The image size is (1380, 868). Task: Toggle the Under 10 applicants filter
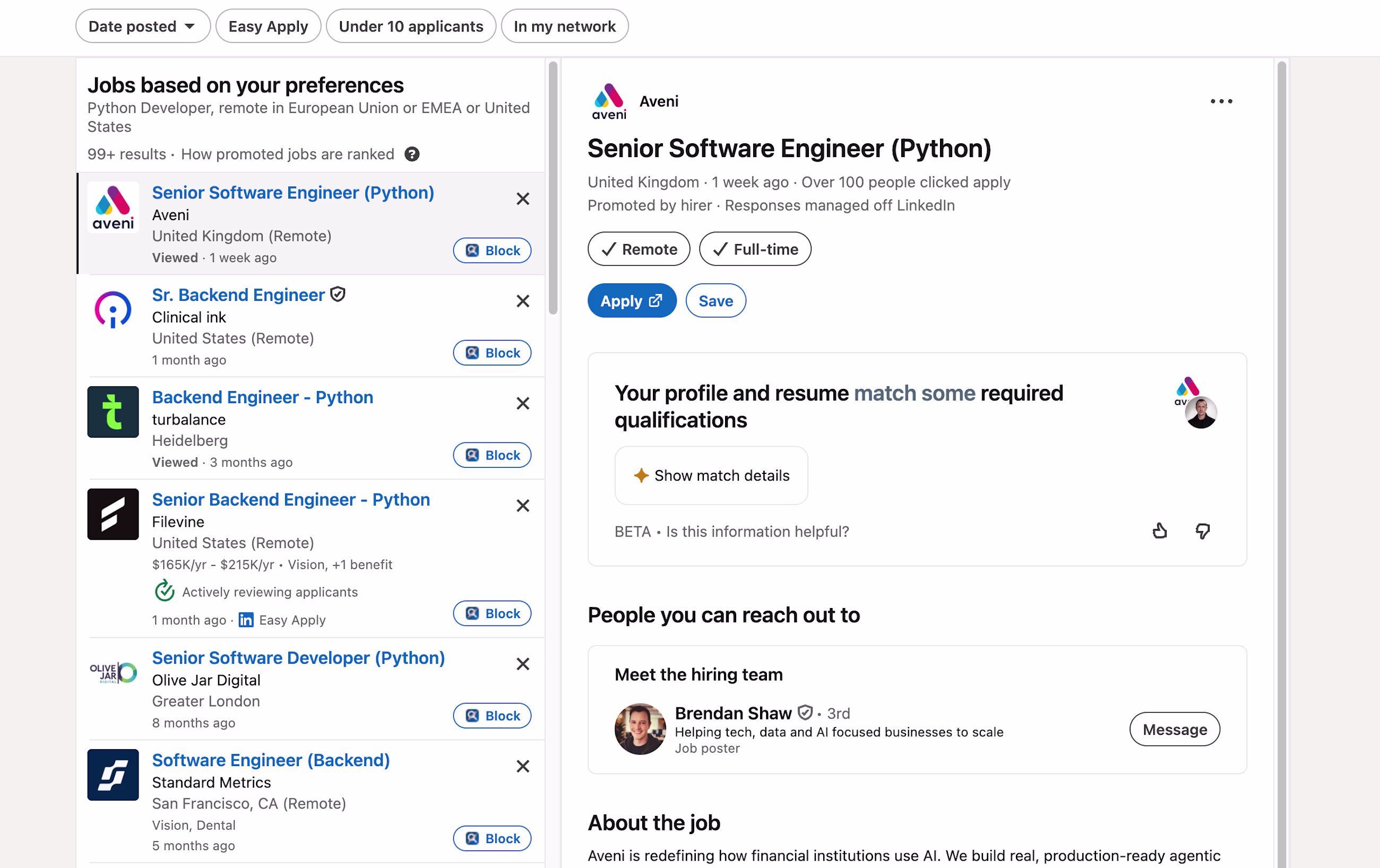click(x=411, y=27)
